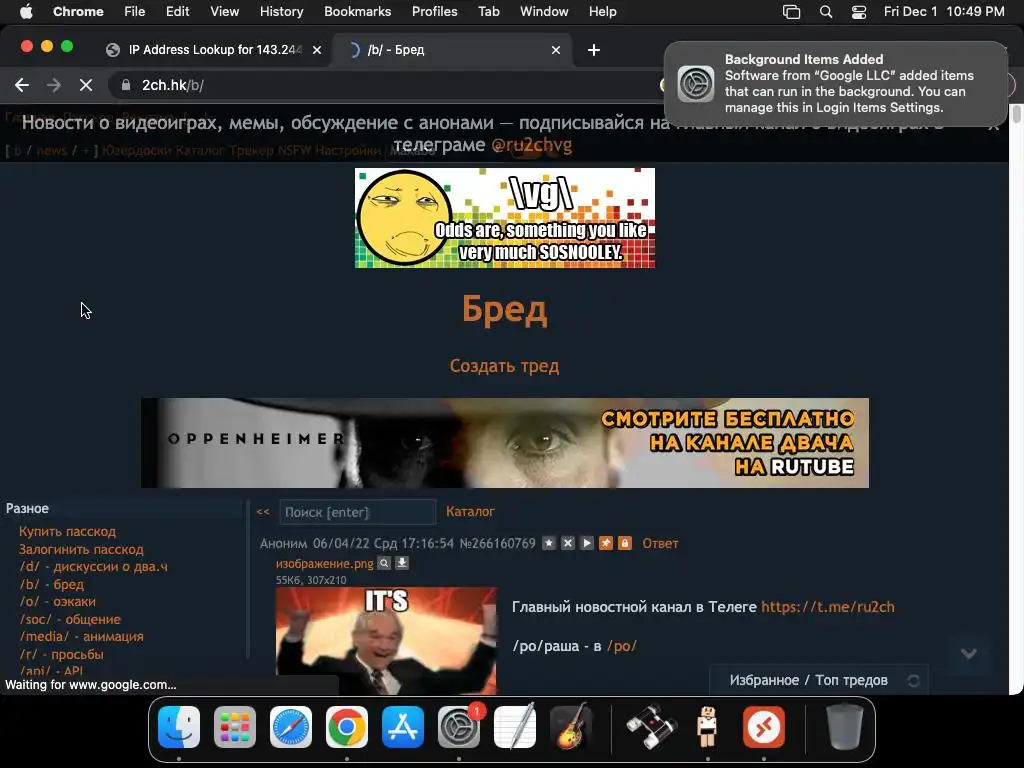Screen dimensions: 1024x768
Task: Switch to the IP Address Lookup tab
Action: pos(214,50)
